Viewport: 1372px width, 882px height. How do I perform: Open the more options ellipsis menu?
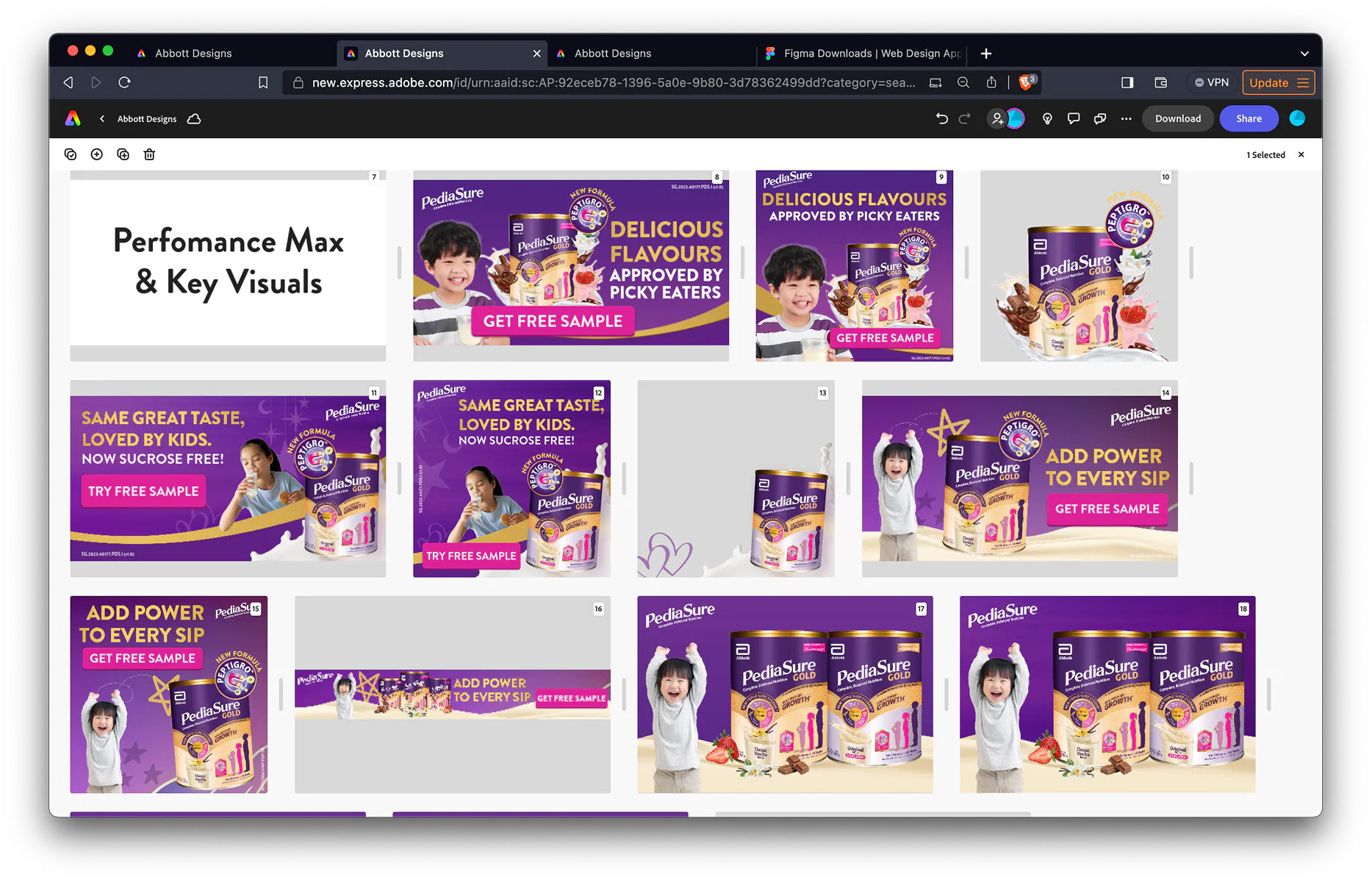(1126, 118)
